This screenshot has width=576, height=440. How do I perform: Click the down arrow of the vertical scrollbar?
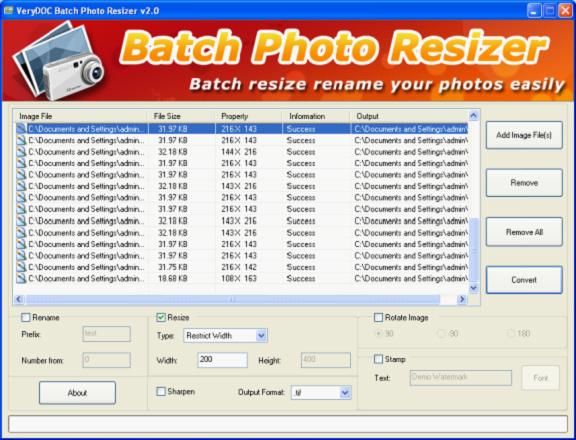pos(474,288)
